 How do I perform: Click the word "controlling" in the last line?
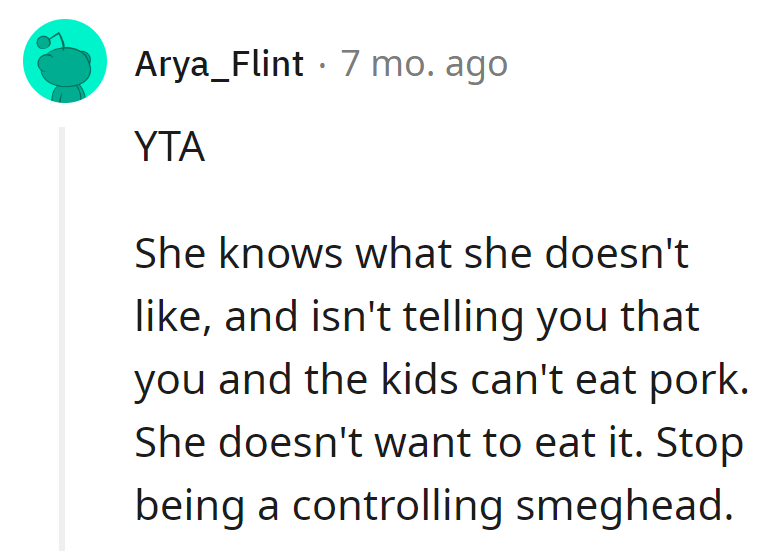click(396, 506)
